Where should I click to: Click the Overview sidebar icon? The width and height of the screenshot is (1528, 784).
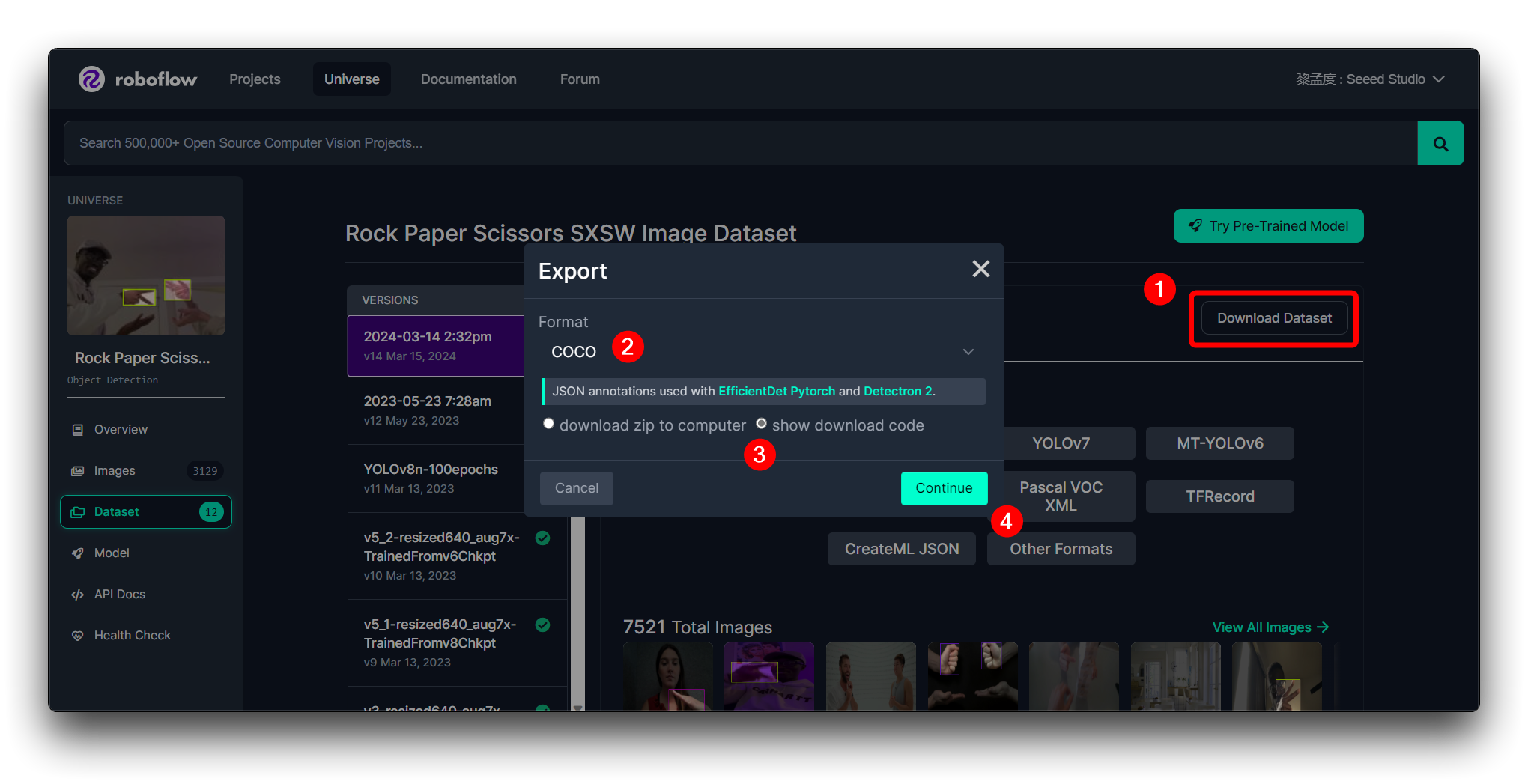[x=77, y=429]
